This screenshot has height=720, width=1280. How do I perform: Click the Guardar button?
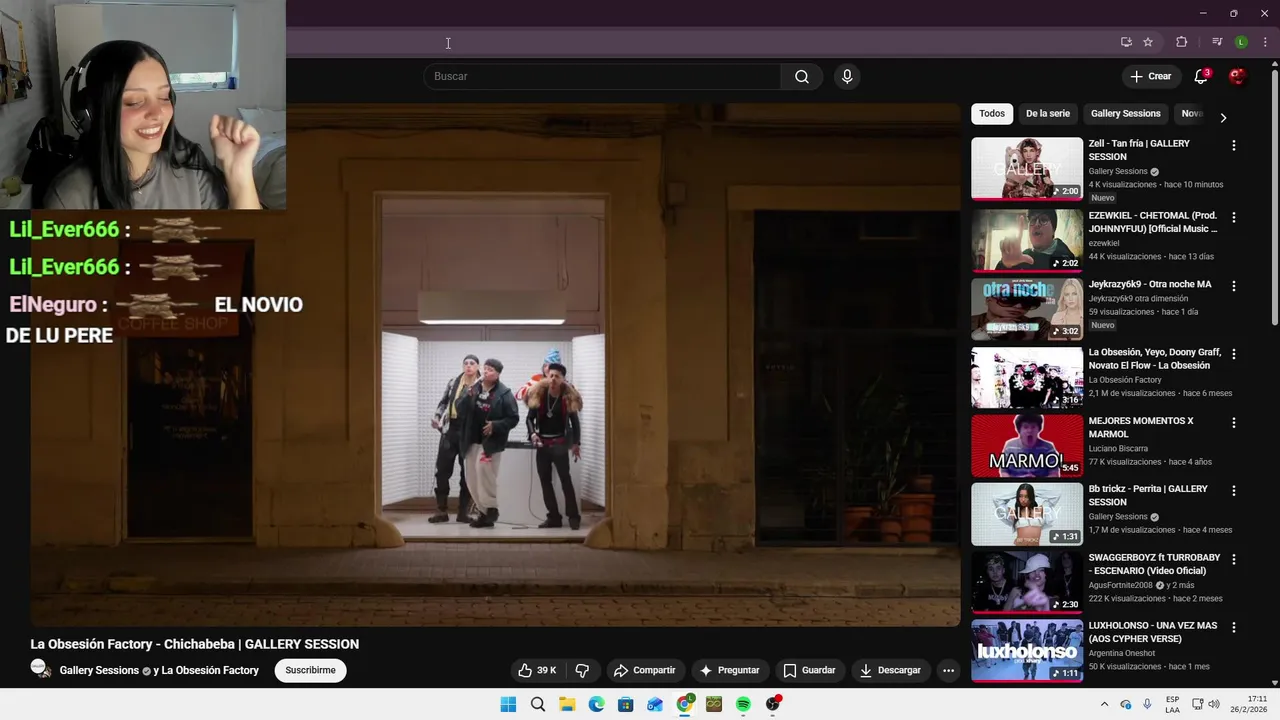point(809,670)
